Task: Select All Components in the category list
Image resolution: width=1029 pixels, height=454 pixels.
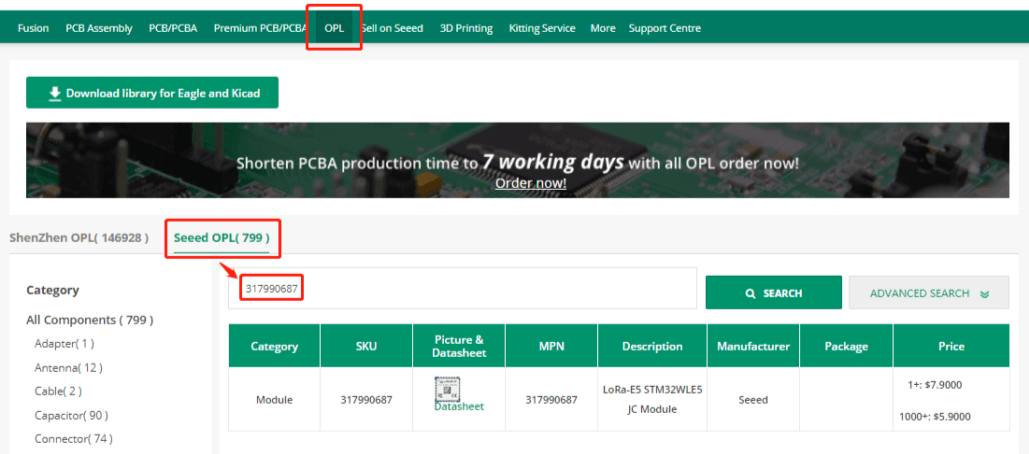Action: coord(89,320)
